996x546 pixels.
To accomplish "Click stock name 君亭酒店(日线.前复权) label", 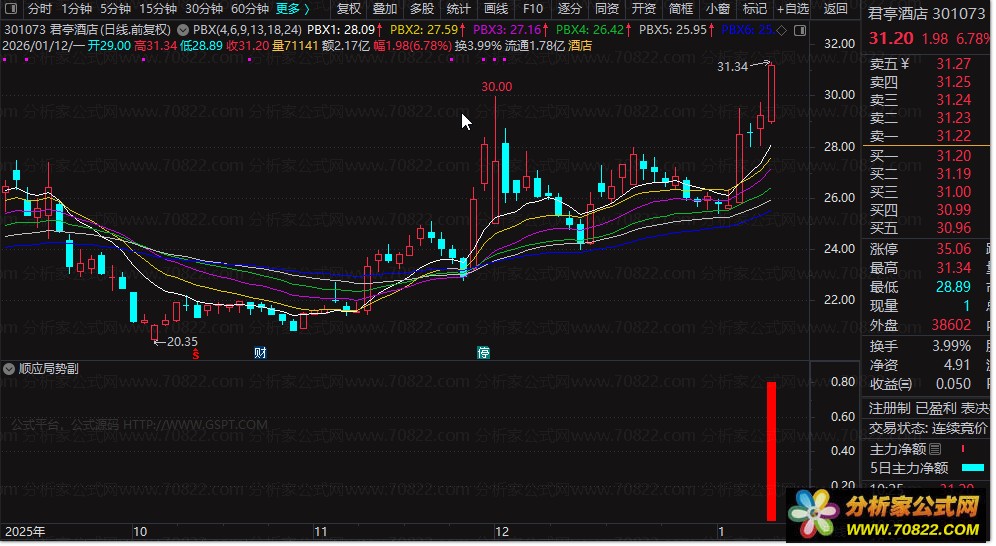I will point(111,30).
